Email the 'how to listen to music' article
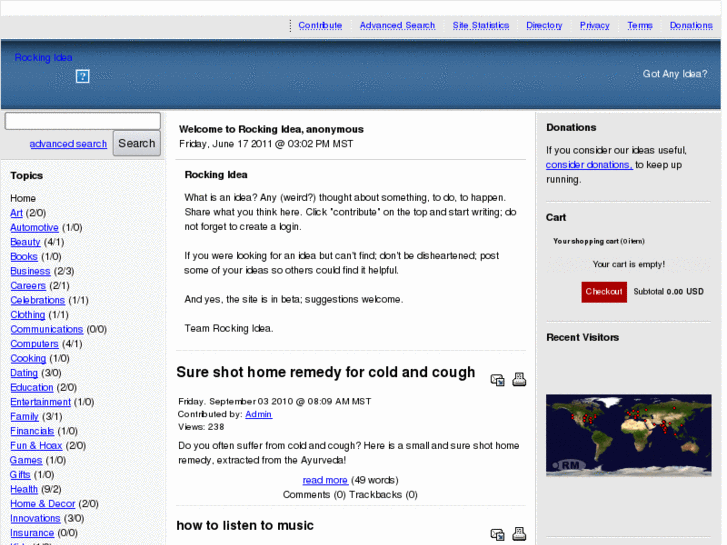This screenshot has width=727, height=545. [x=497, y=535]
